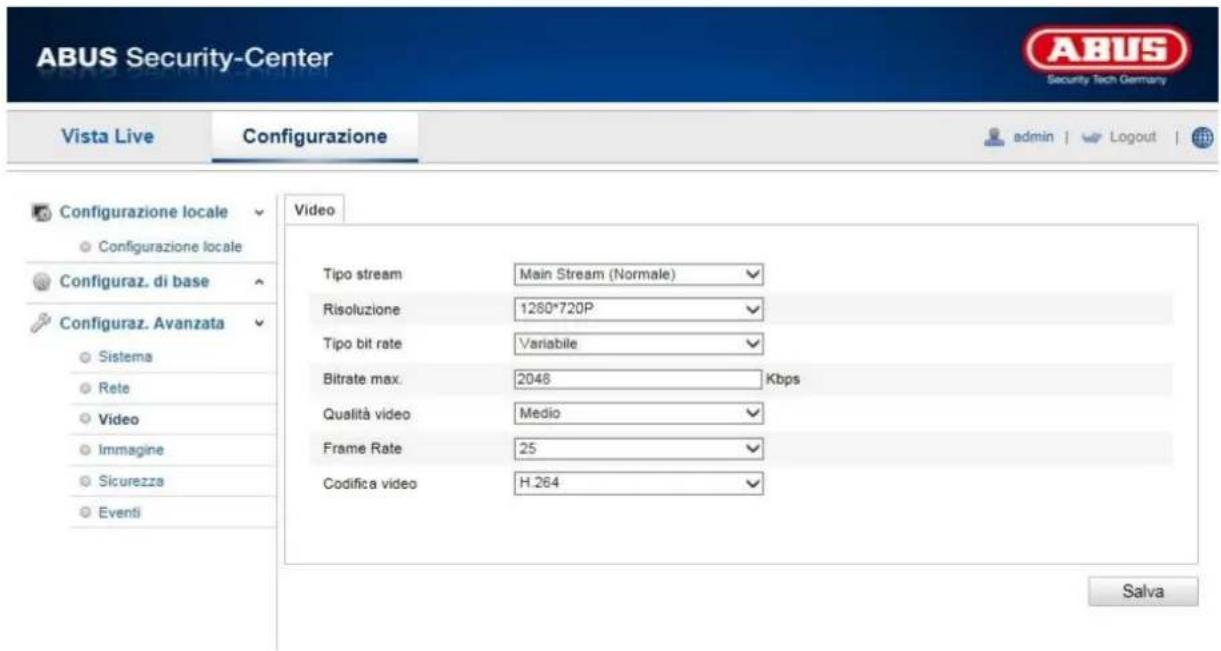The width and height of the screenshot is (1221, 651).
Task: Click the Configurazione locale section icon
Action: click(42, 213)
